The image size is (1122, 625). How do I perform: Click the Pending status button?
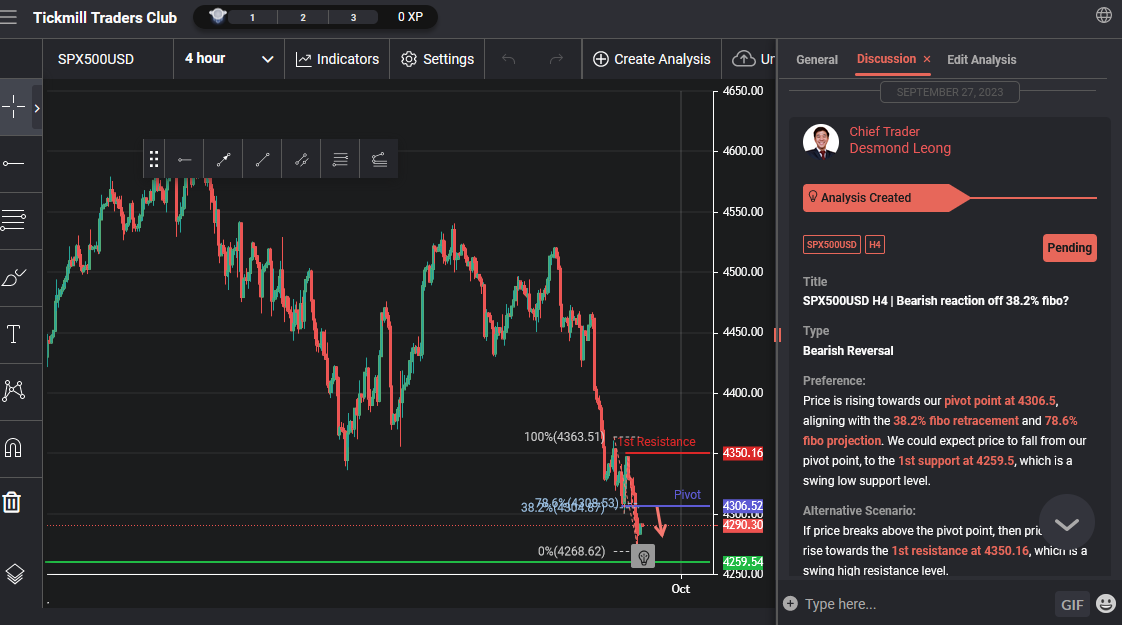1069,248
